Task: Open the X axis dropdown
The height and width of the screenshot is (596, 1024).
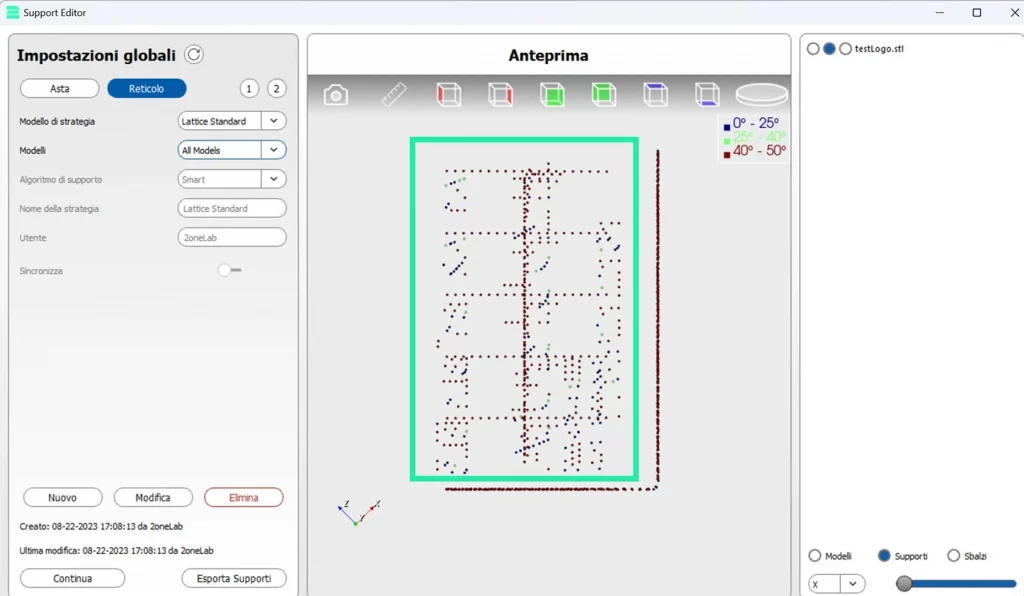Action: (837, 584)
